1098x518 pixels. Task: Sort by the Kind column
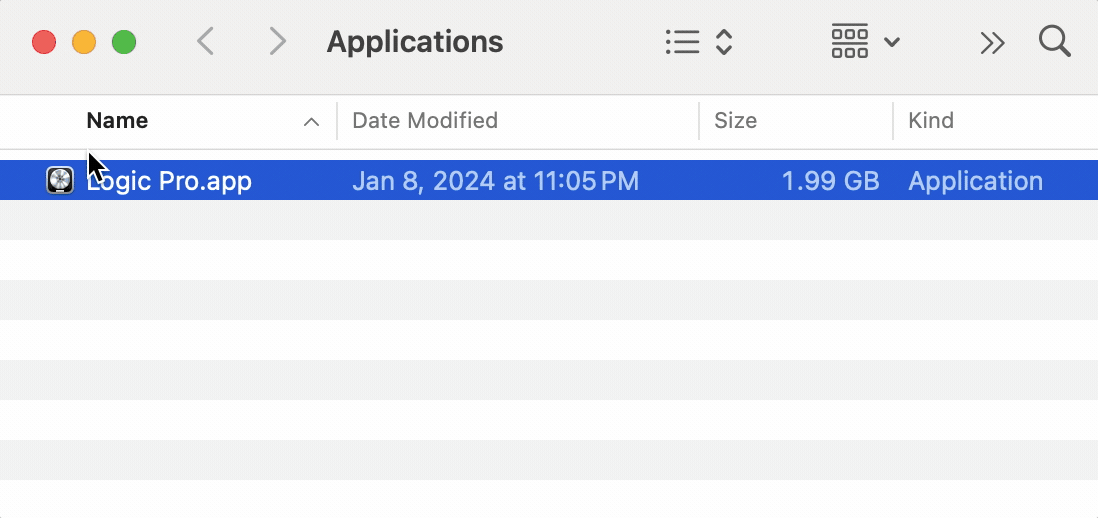coord(931,120)
